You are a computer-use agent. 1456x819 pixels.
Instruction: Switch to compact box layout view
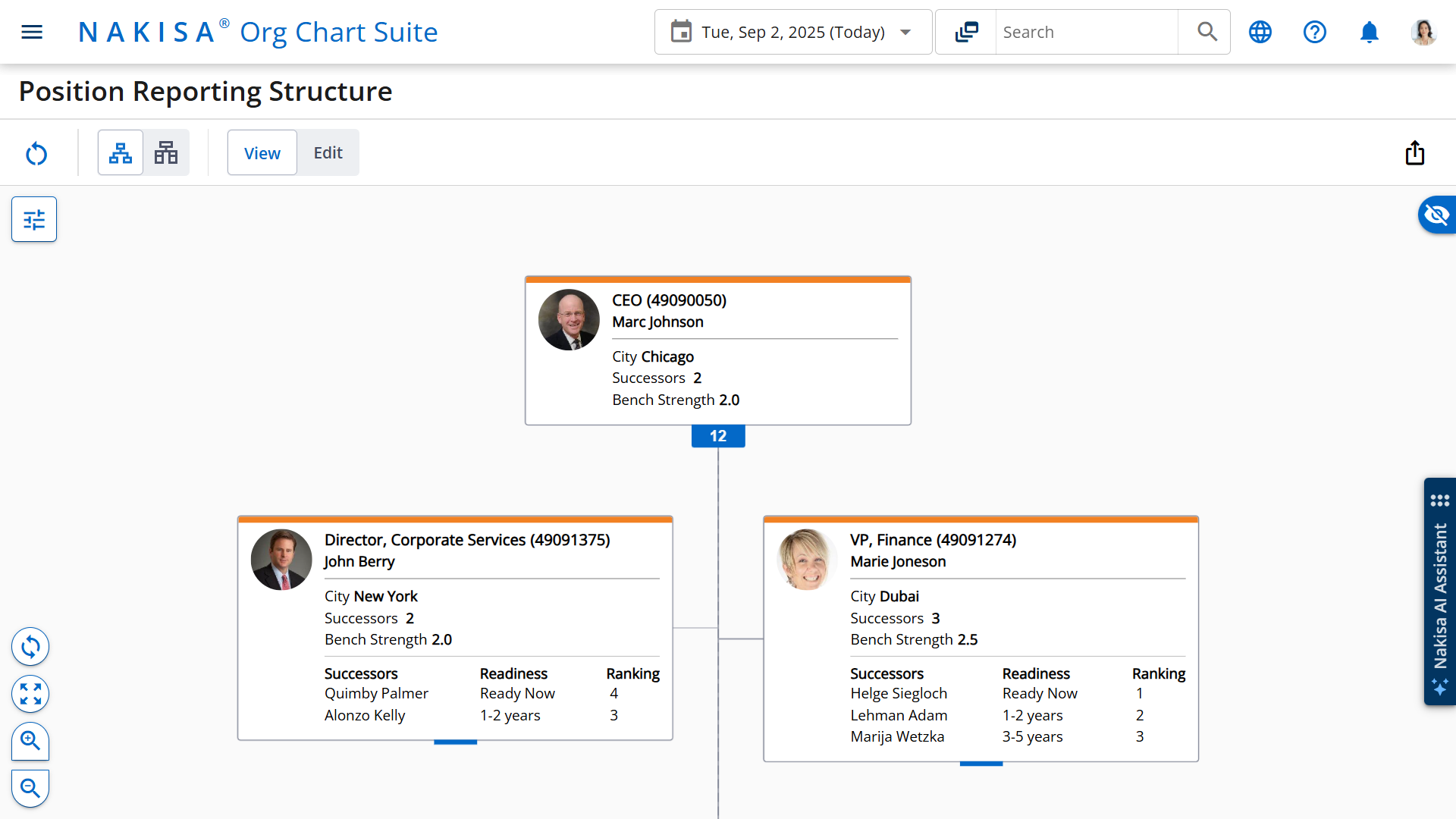coord(166,153)
